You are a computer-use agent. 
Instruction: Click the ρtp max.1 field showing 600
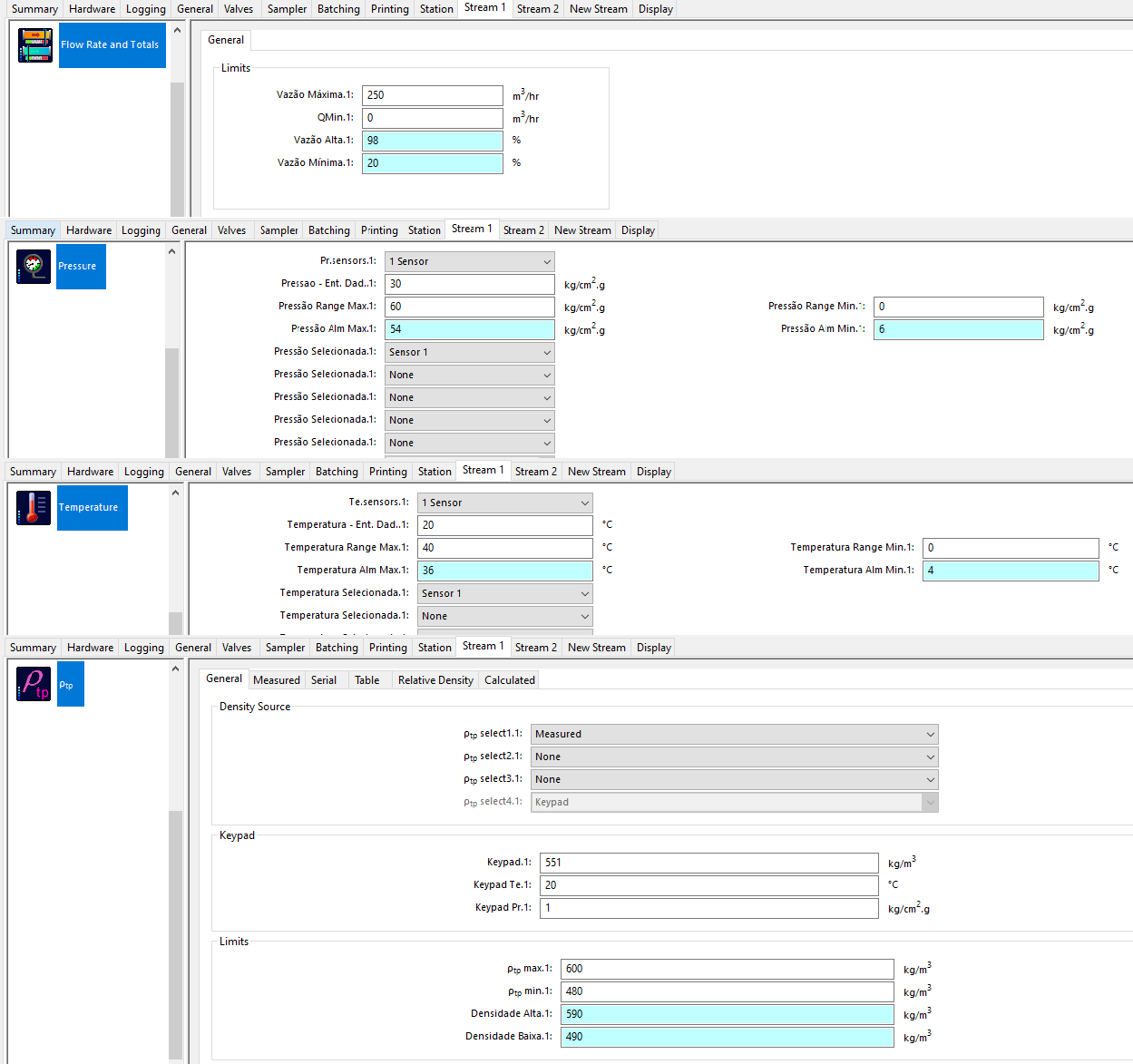pyautogui.click(x=728, y=969)
